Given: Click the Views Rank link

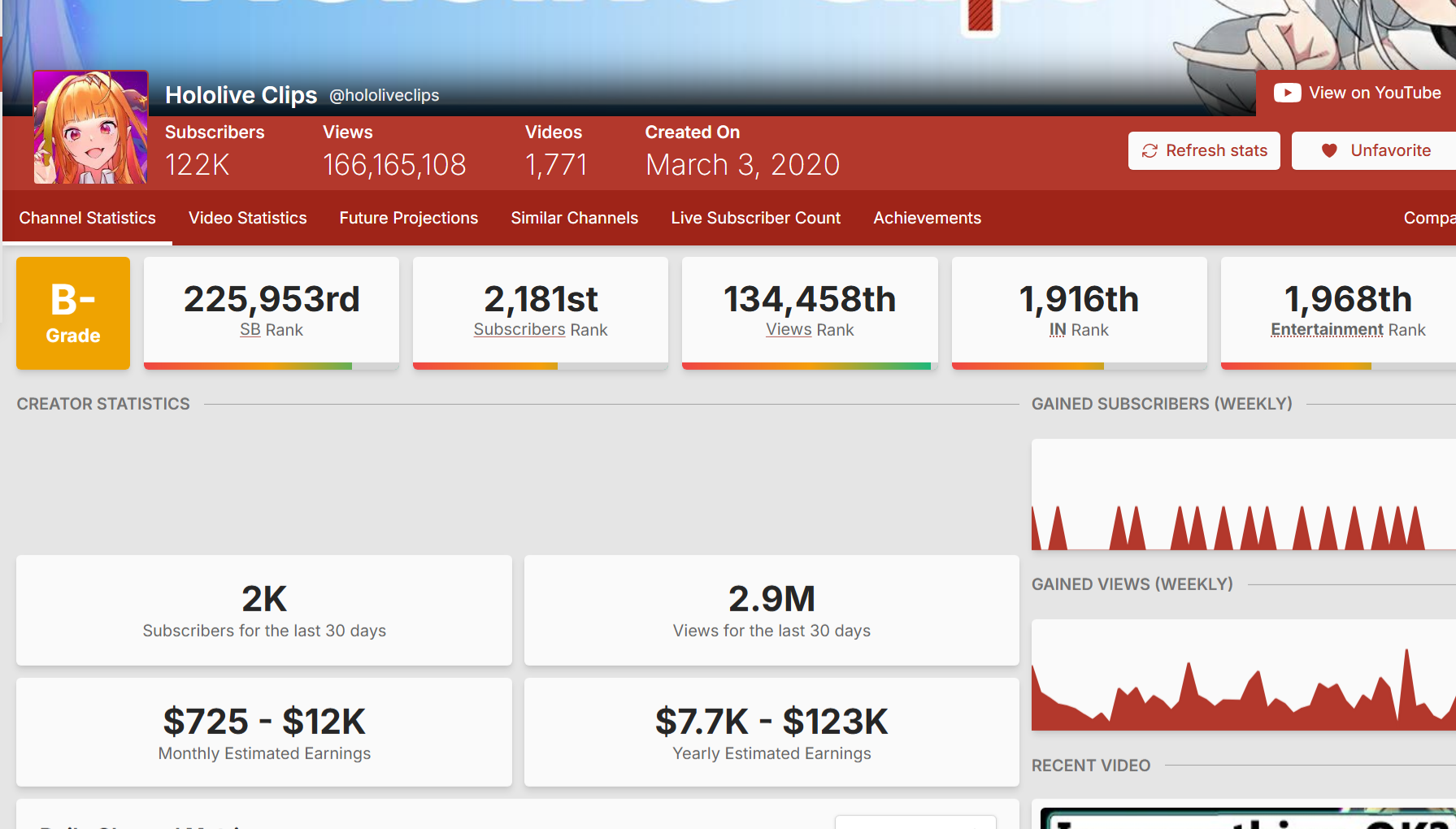Looking at the screenshot, I should (x=789, y=330).
